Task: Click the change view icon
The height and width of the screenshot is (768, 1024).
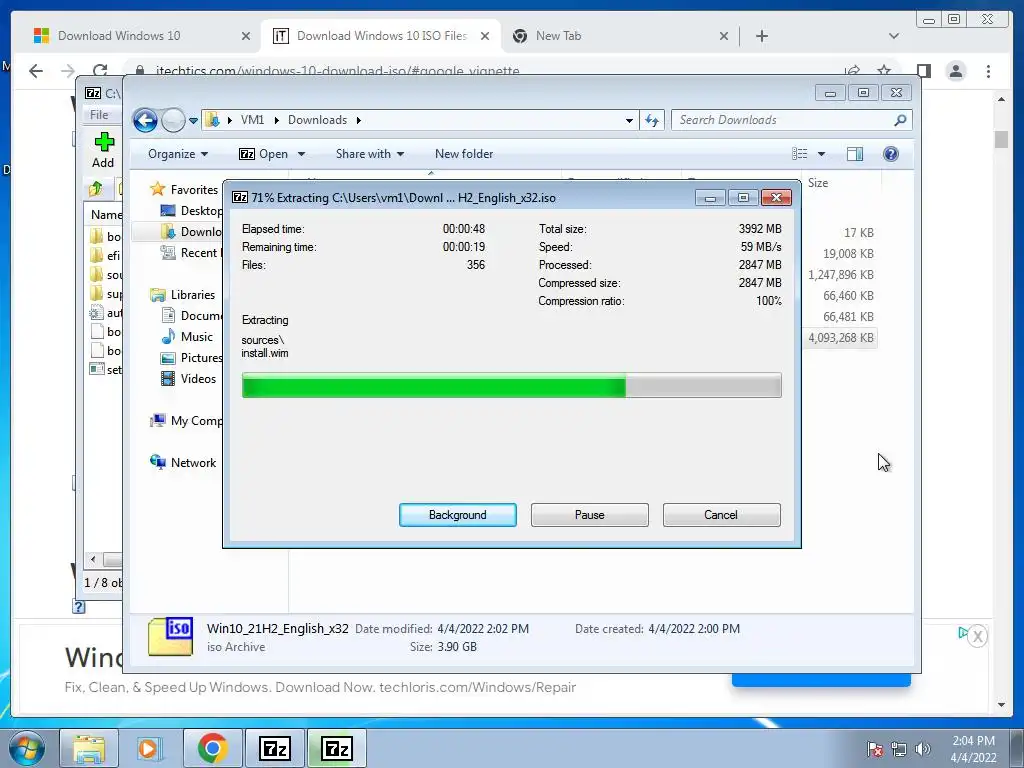Action: click(800, 154)
